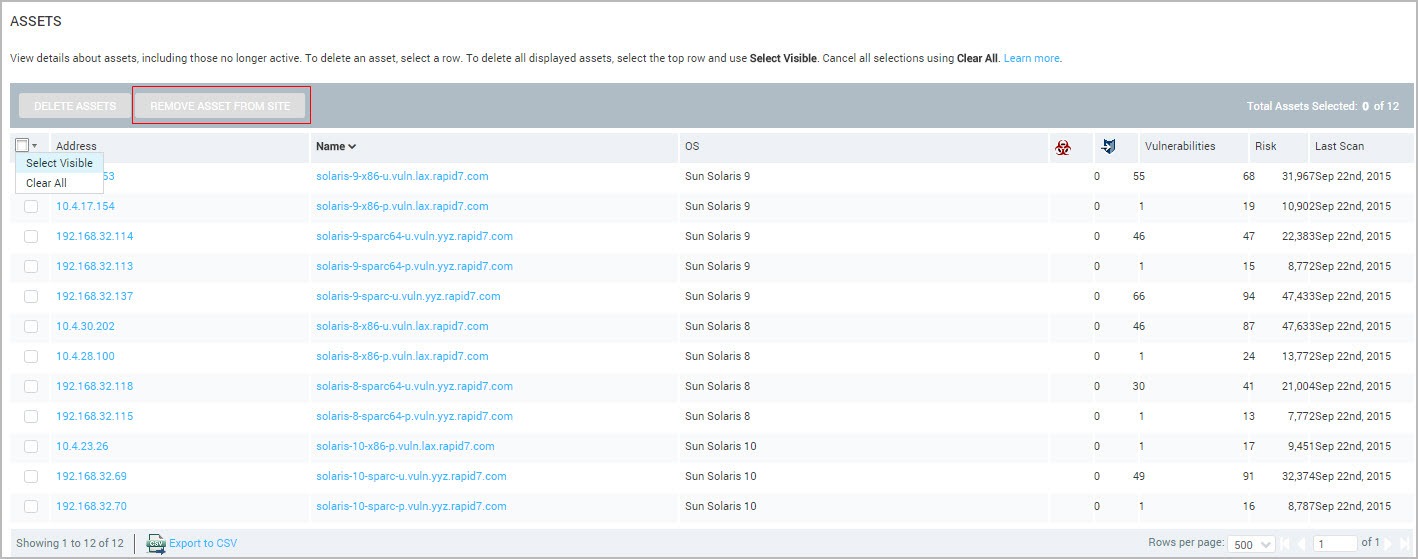Viewport: 1418px width, 559px height.
Task: Check the box beside 10.4.23.26
Action: [31, 446]
